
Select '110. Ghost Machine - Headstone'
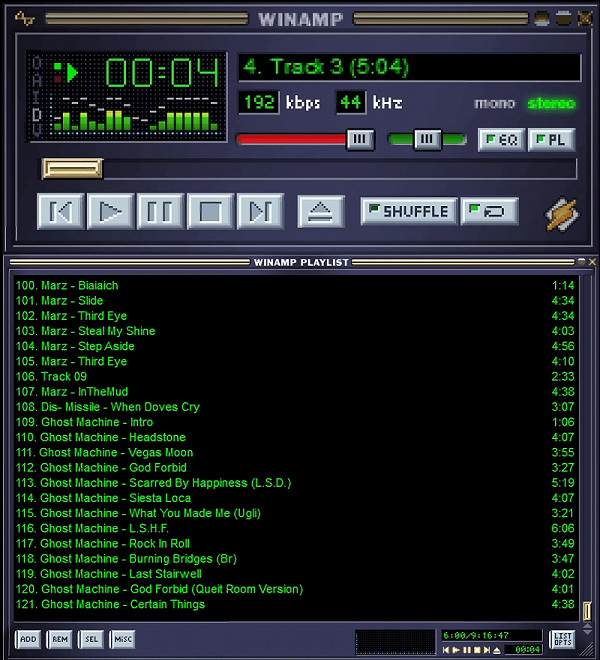click(x=295, y=437)
